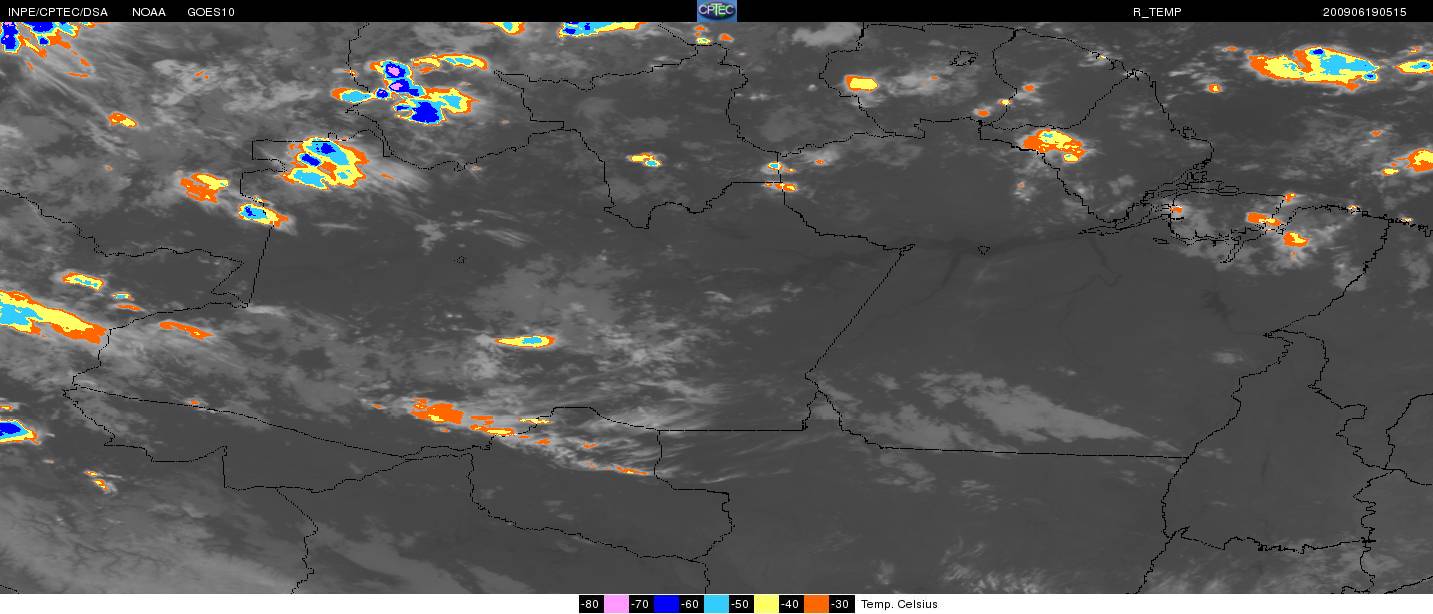The width and height of the screenshot is (1433, 614).
Task: Click the -40 legend value
Action: [x=791, y=604]
